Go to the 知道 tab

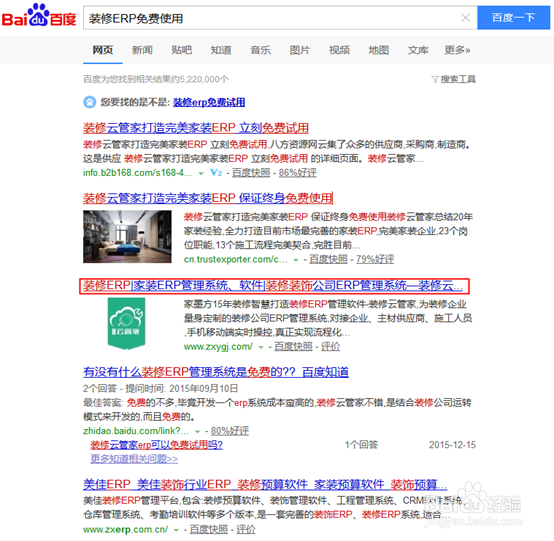221,50
